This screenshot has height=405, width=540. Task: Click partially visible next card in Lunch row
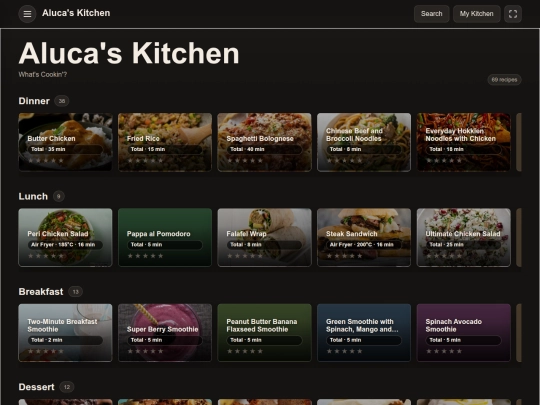tap(519, 237)
